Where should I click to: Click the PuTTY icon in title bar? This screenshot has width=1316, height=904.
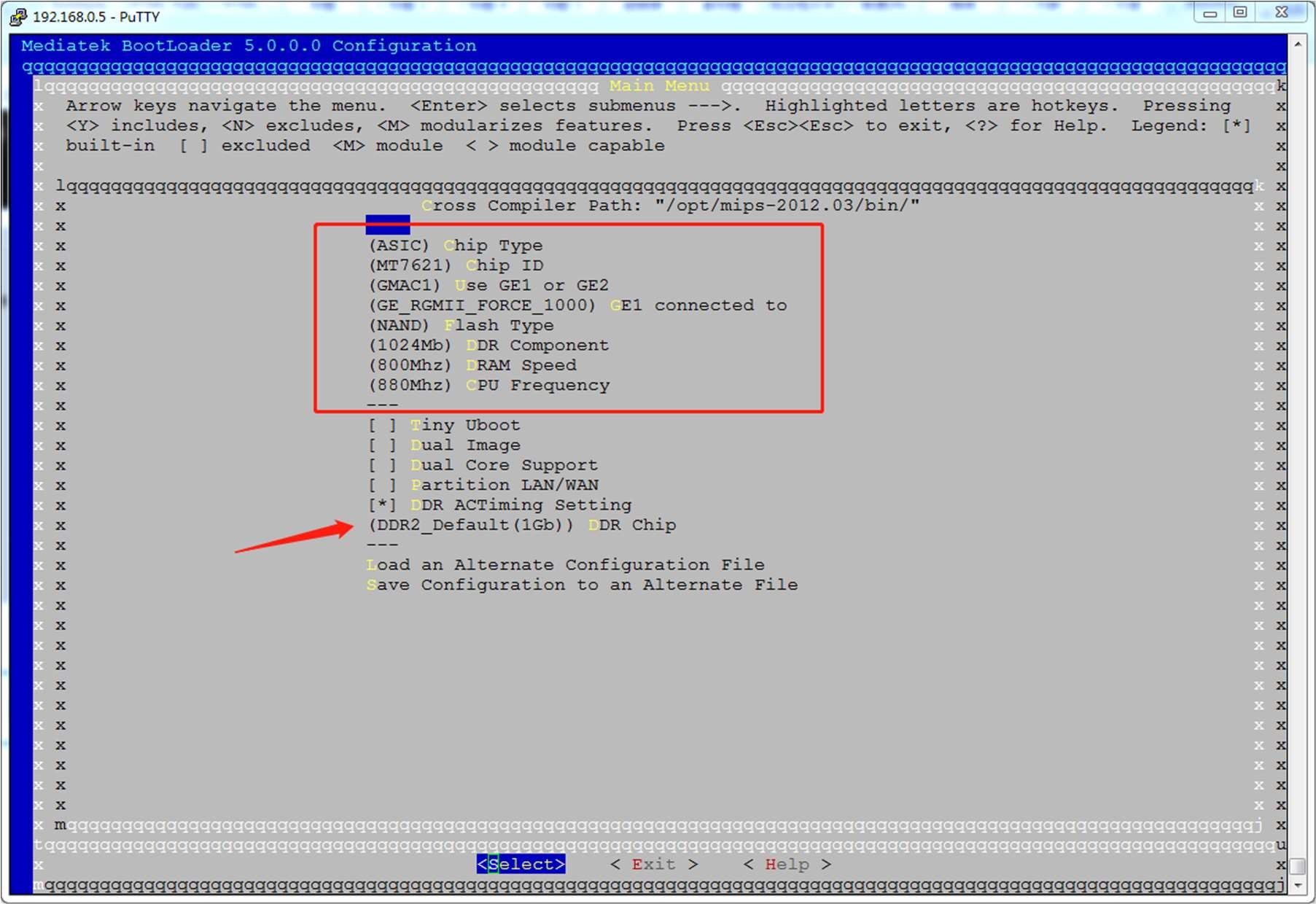point(18,16)
